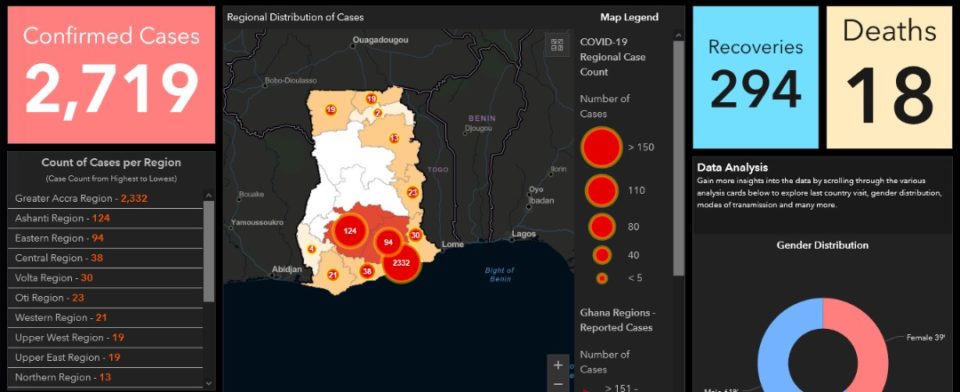The width and height of the screenshot is (960, 392).
Task: Select the Upper West 19 map marker
Action: (x=331, y=110)
